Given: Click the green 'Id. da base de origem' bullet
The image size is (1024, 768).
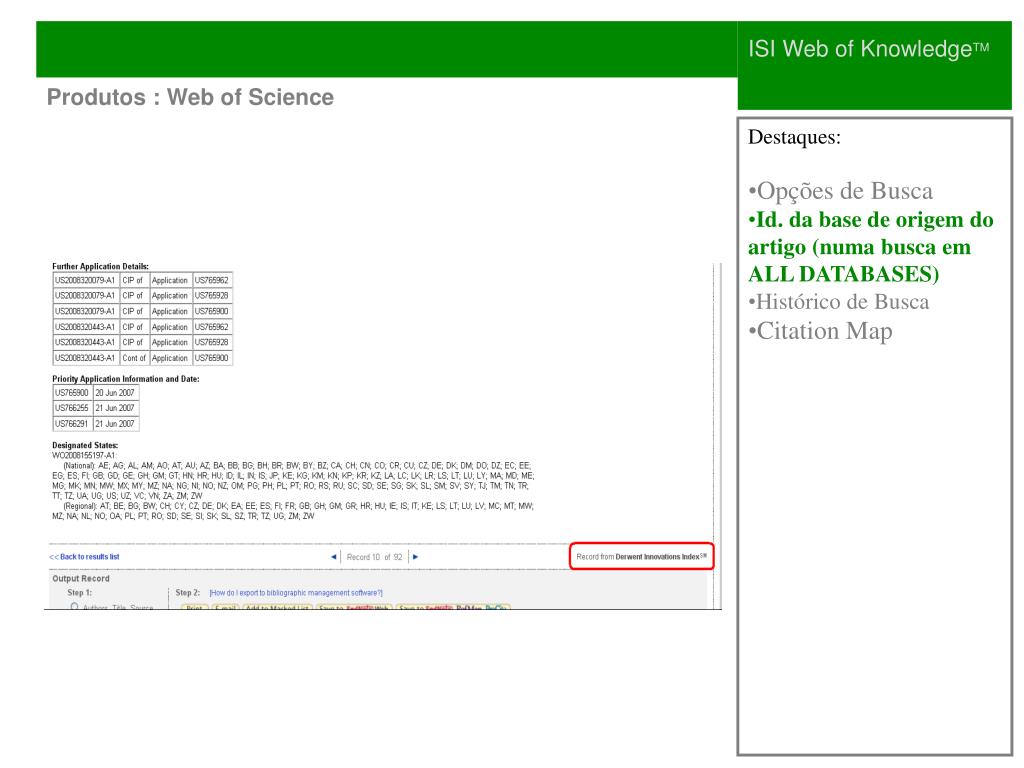Looking at the screenshot, I should [x=871, y=247].
